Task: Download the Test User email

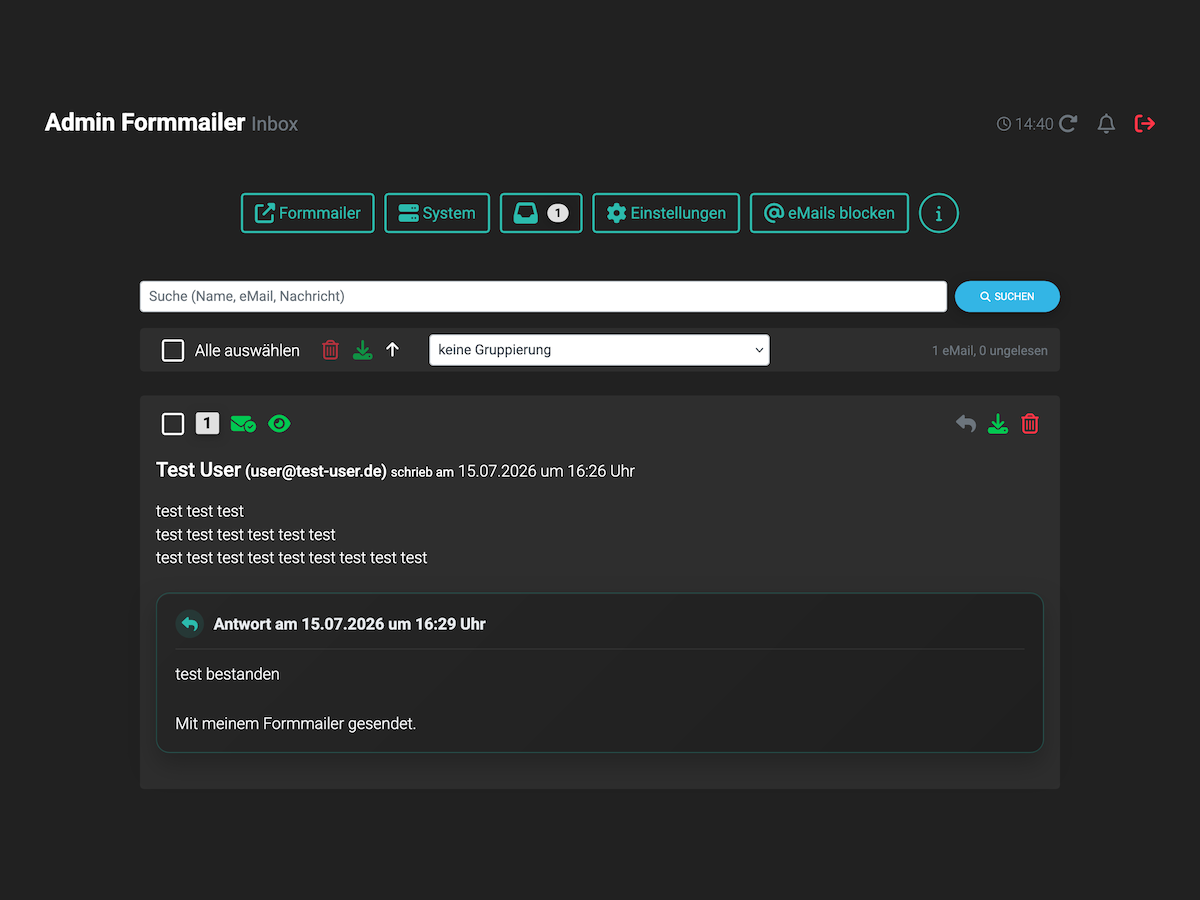Action: [997, 424]
